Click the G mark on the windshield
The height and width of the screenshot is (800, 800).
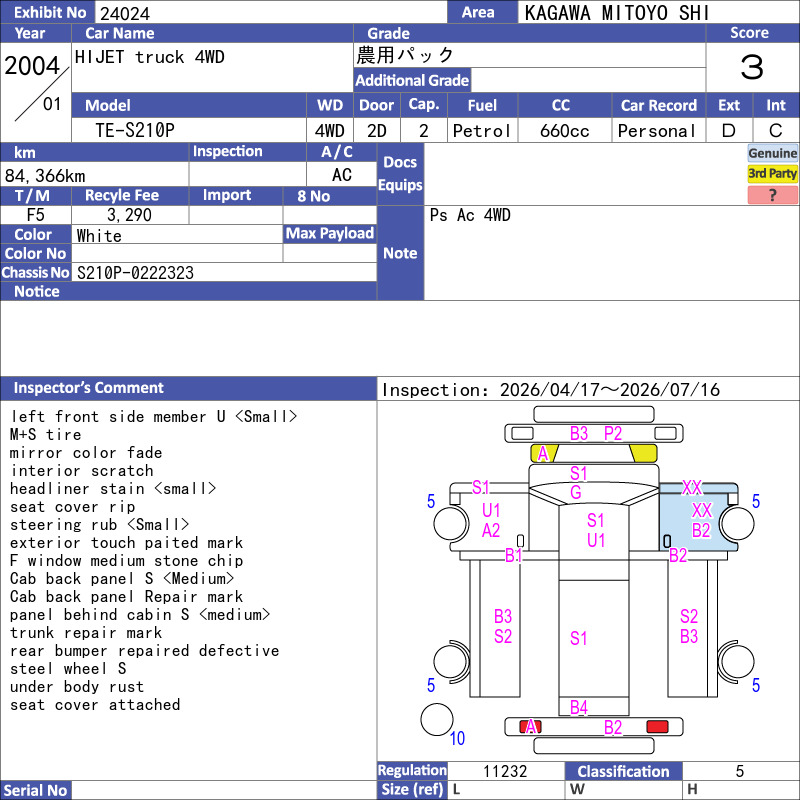(576, 492)
